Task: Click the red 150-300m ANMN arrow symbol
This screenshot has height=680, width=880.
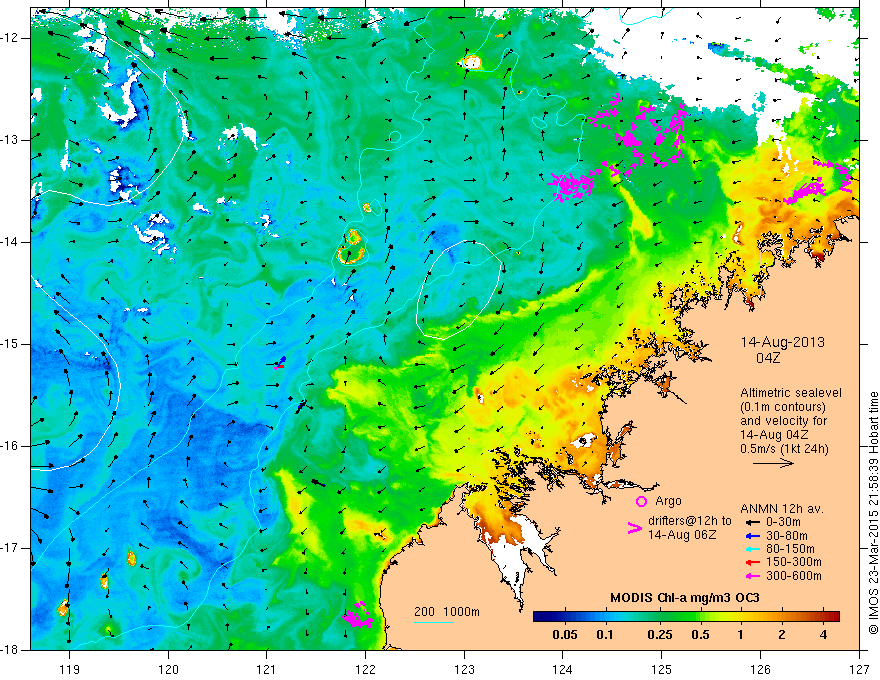Action: pyautogui.click(x=752, y=562)
